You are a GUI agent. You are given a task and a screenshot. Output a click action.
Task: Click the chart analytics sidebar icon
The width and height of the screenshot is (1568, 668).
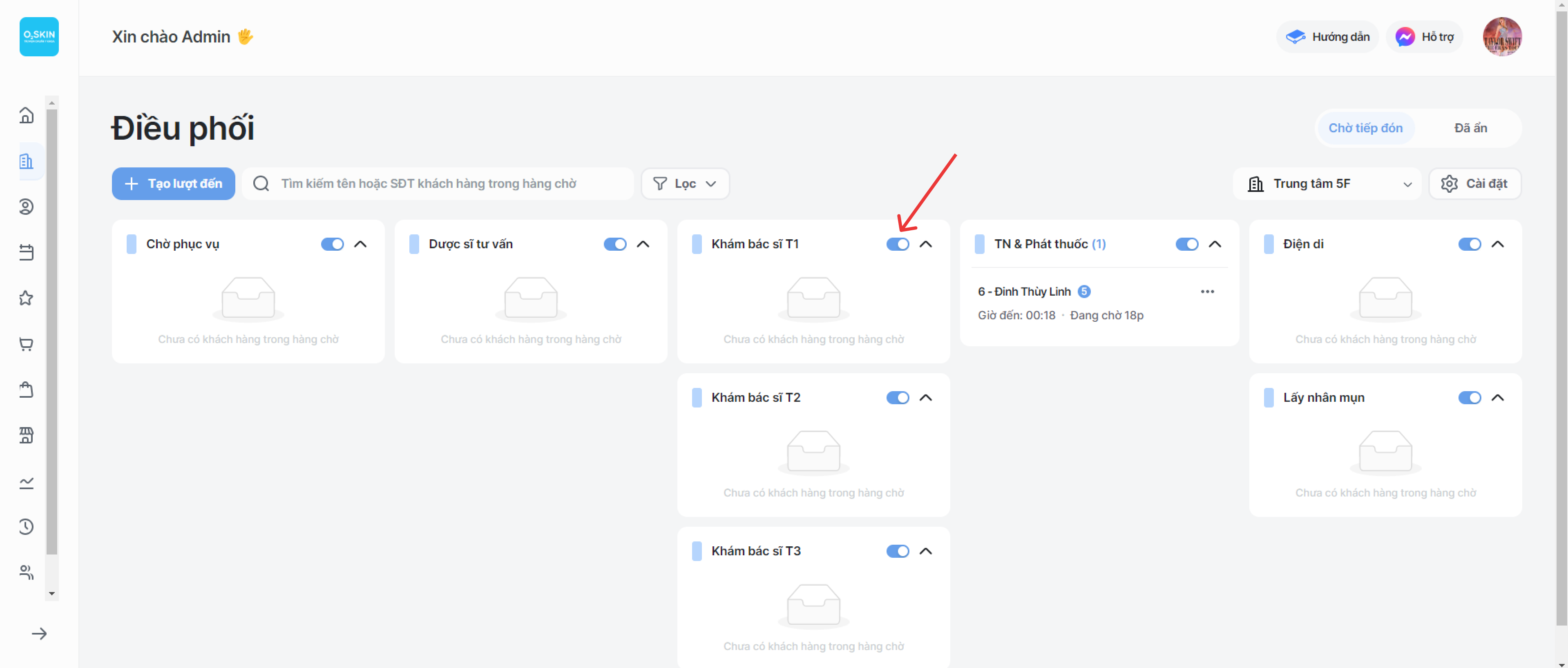26,483
